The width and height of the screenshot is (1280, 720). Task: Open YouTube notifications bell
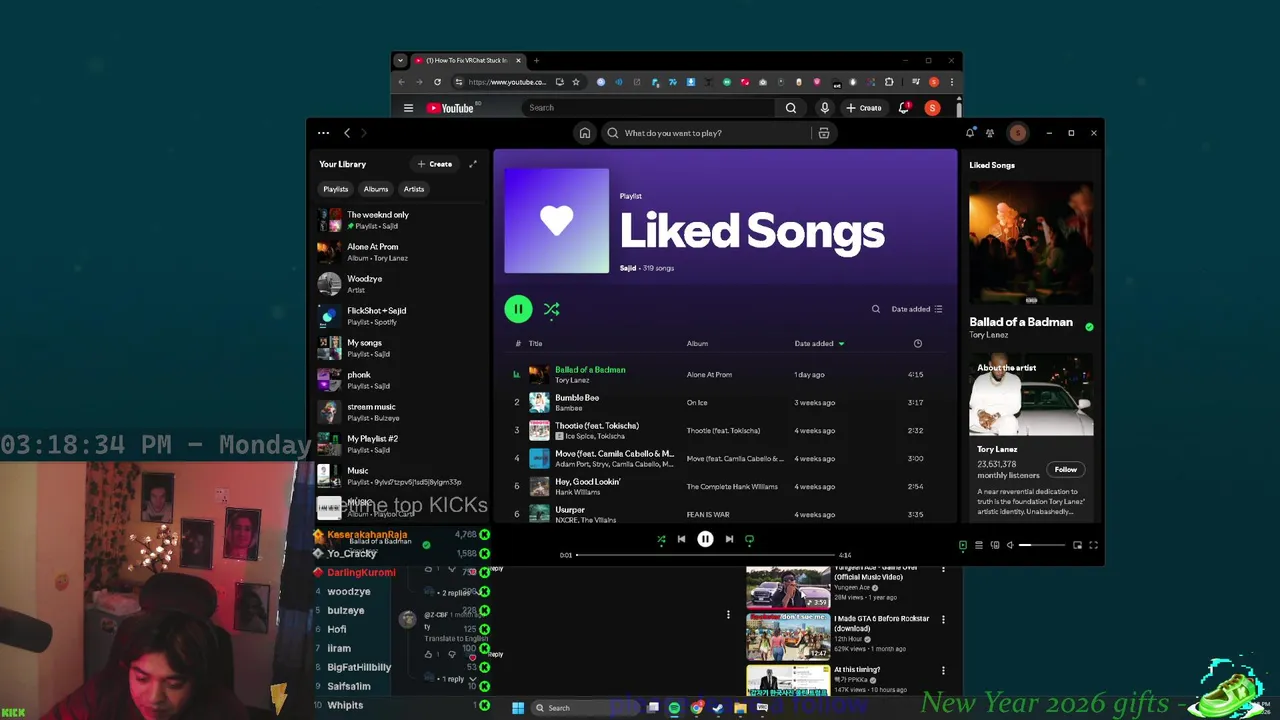click(x=904, y=108)
